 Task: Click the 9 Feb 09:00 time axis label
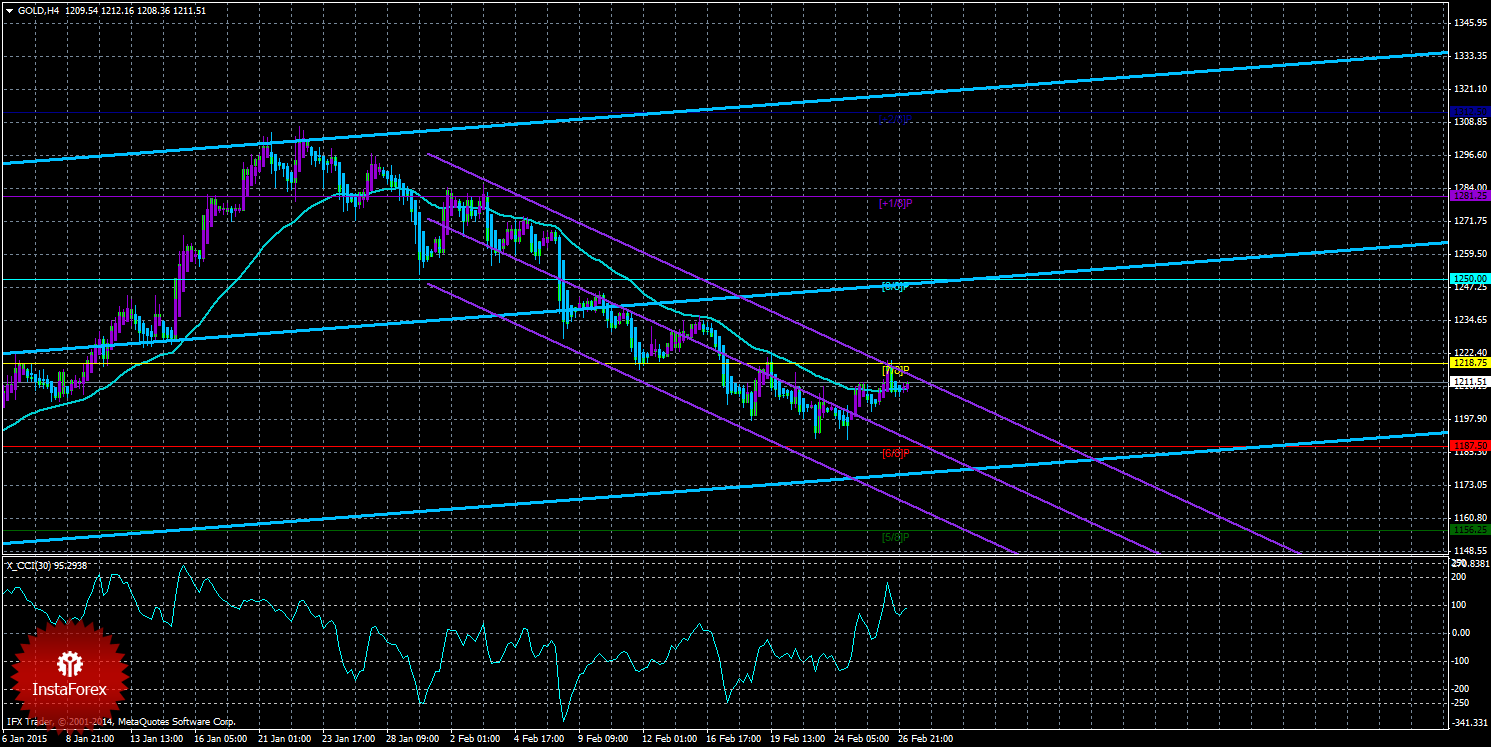[603, 739]
